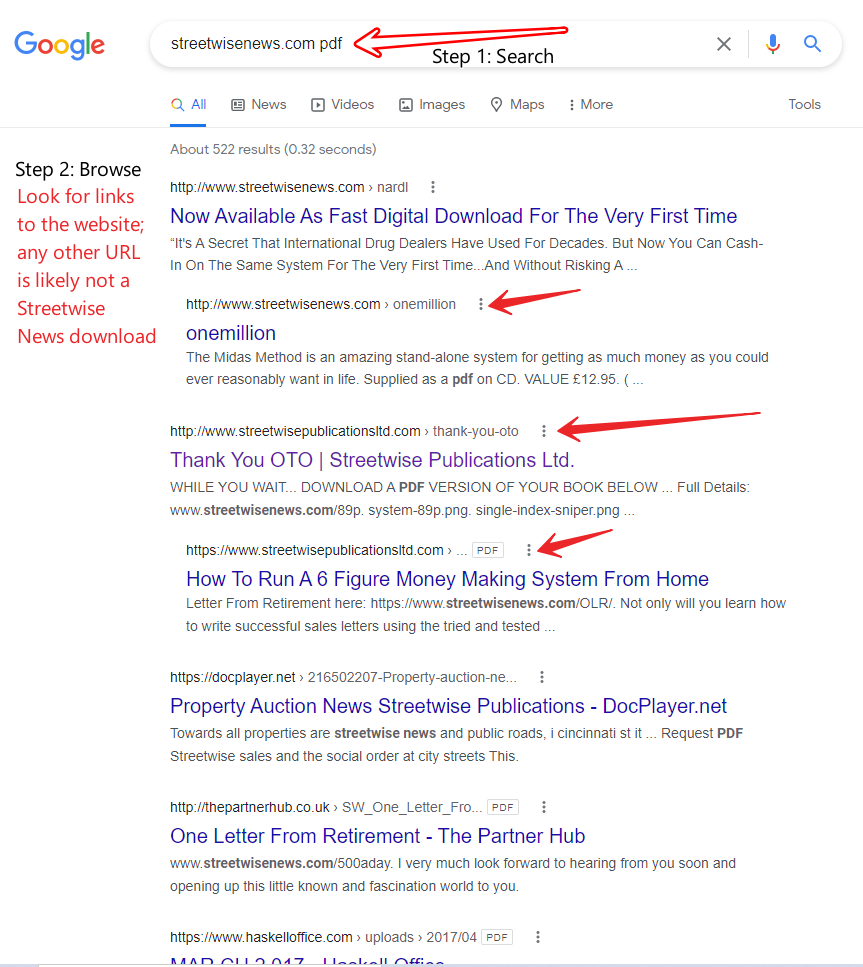Open 'Thank You OTO | Streetwise Publications Ltd.' link

pyautogui.click(x=372, y=460)
